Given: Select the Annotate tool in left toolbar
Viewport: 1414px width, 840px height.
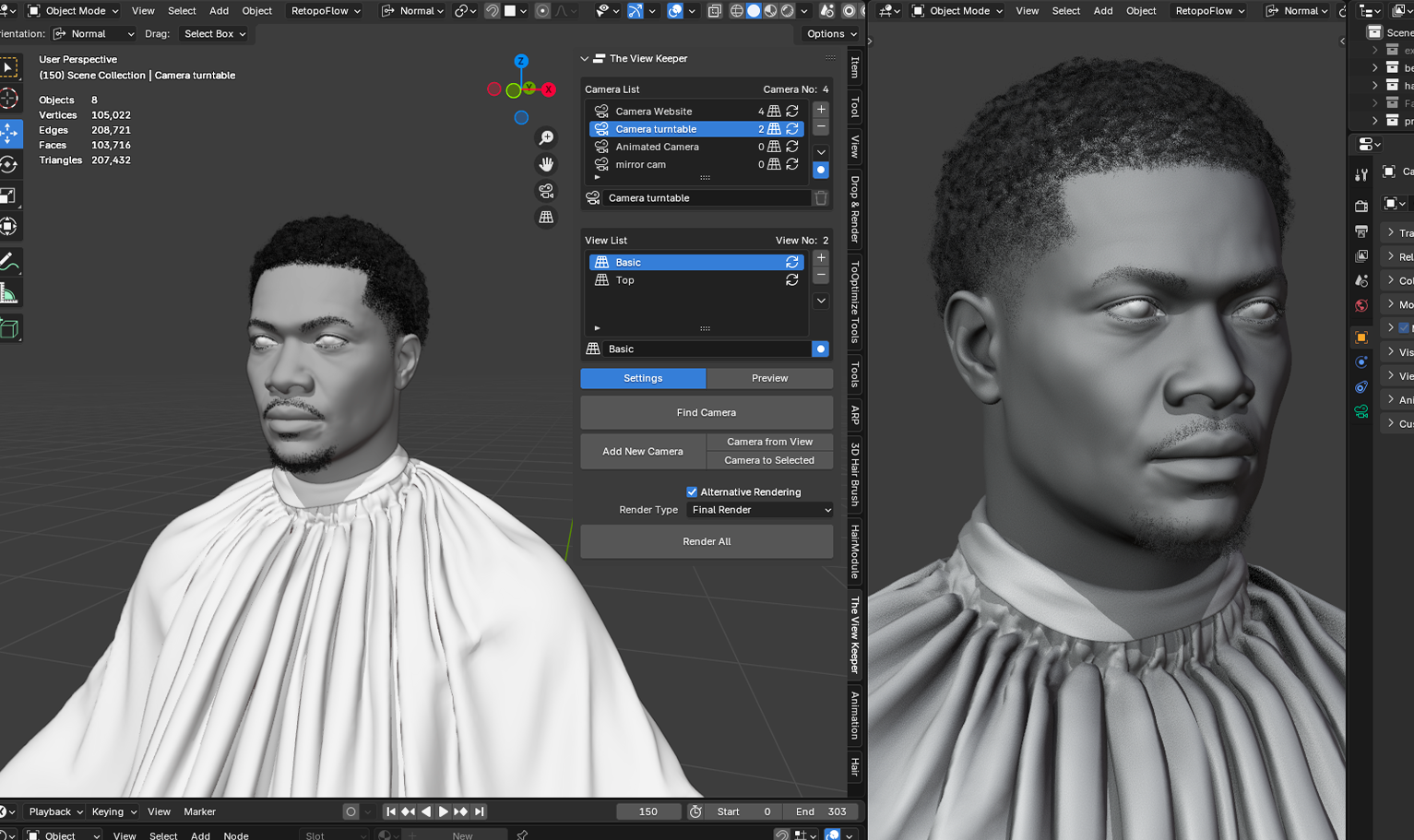Looking at the screenshot, I should point(9,262).
